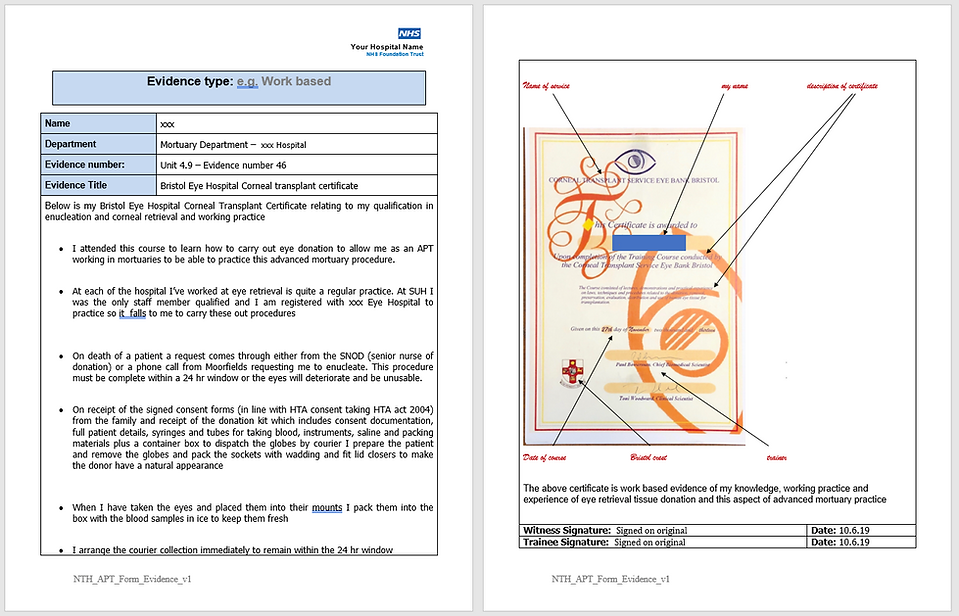Click the 'Evidence Title' label cell

[x=98, y=185]
